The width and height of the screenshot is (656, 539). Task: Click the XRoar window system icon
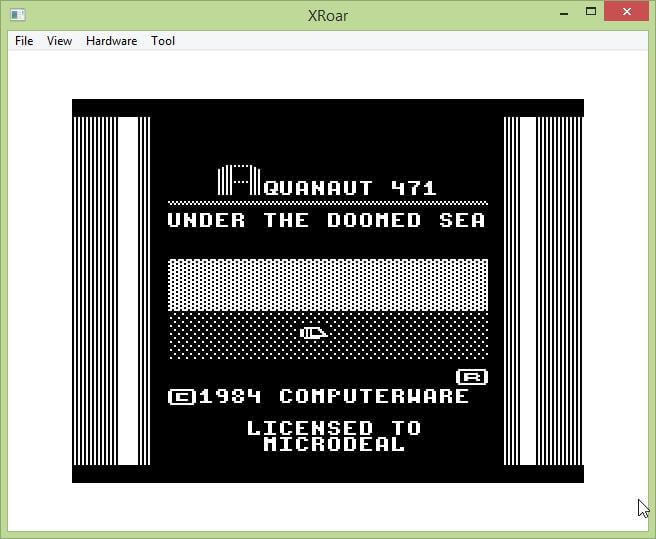pyautogui.click(x=18, y=15)
